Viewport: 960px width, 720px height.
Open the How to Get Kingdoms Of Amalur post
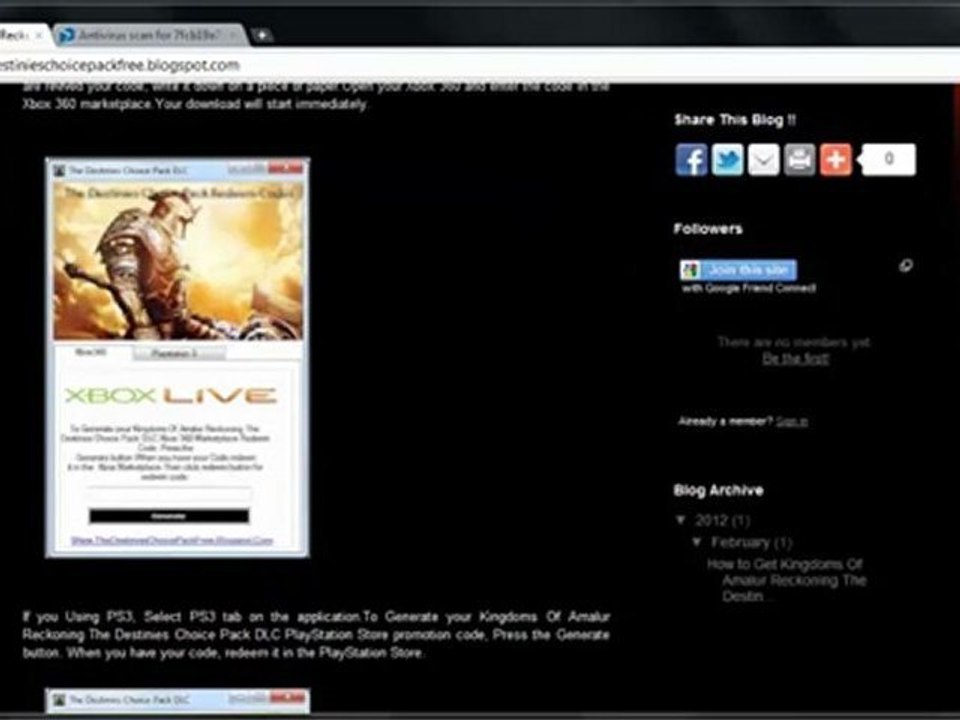click(x=787, y=580)
